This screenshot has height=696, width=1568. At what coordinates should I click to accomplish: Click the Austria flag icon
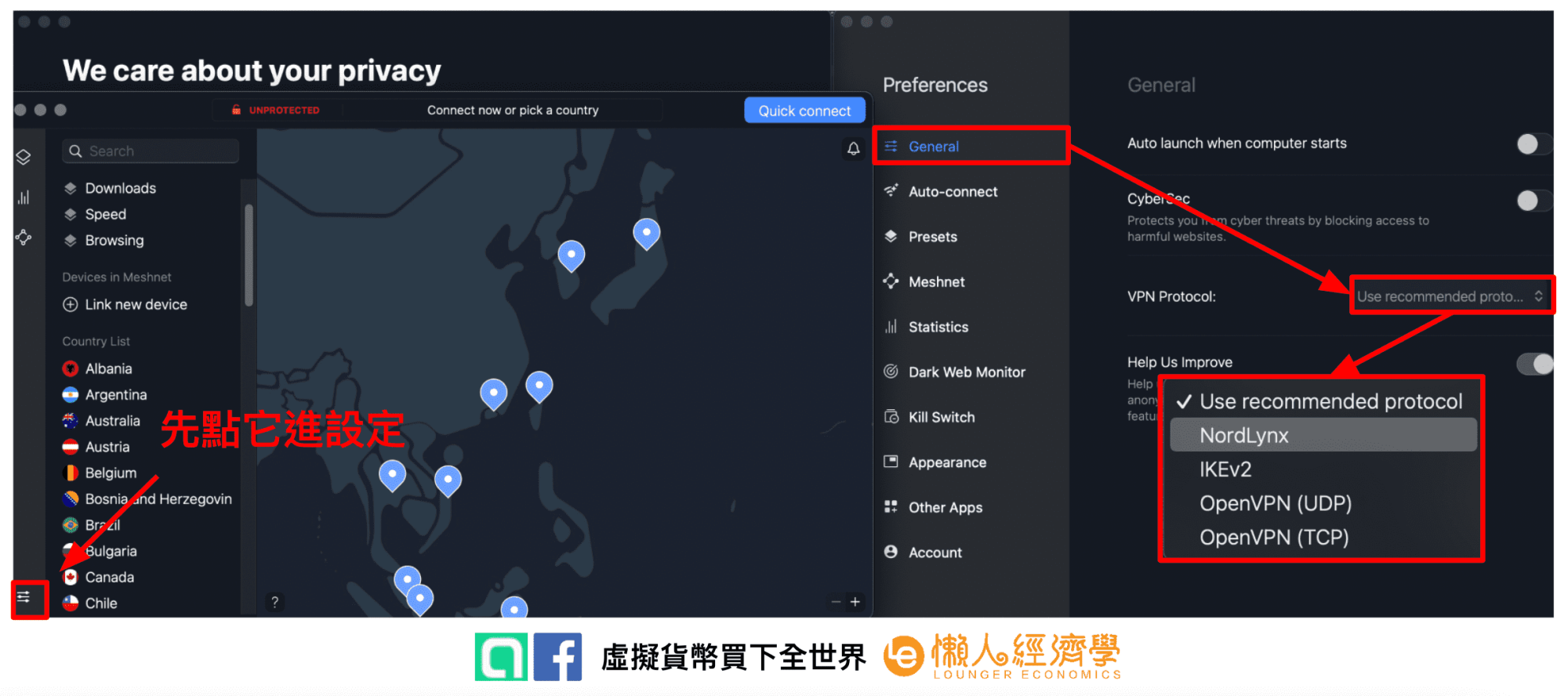71,447
